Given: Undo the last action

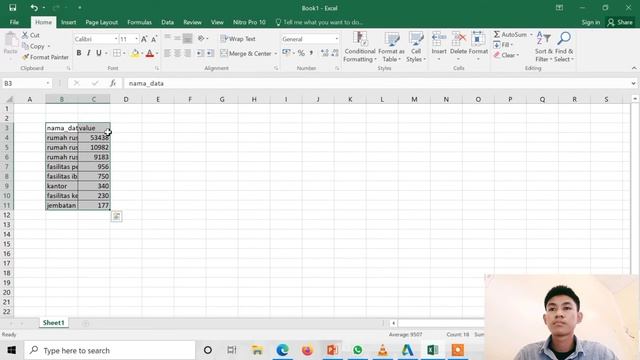Looking at the screenshot, I should tap(34, 8).
